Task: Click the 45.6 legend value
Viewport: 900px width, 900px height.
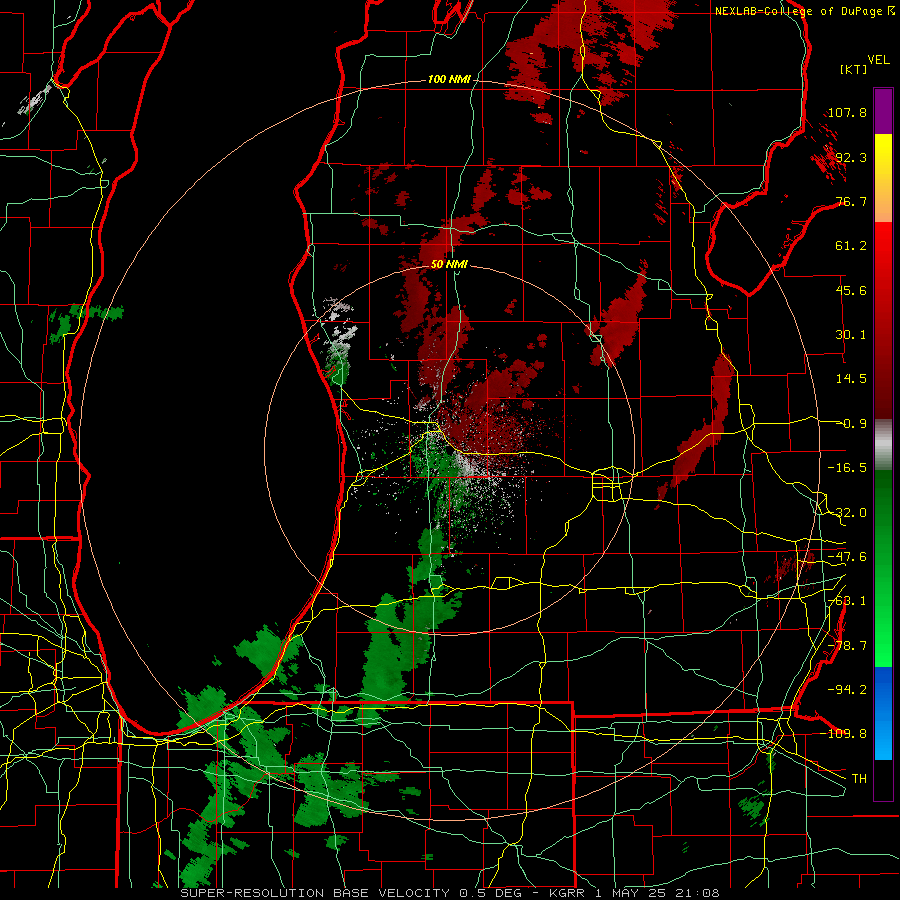Action: pos(851,290)
